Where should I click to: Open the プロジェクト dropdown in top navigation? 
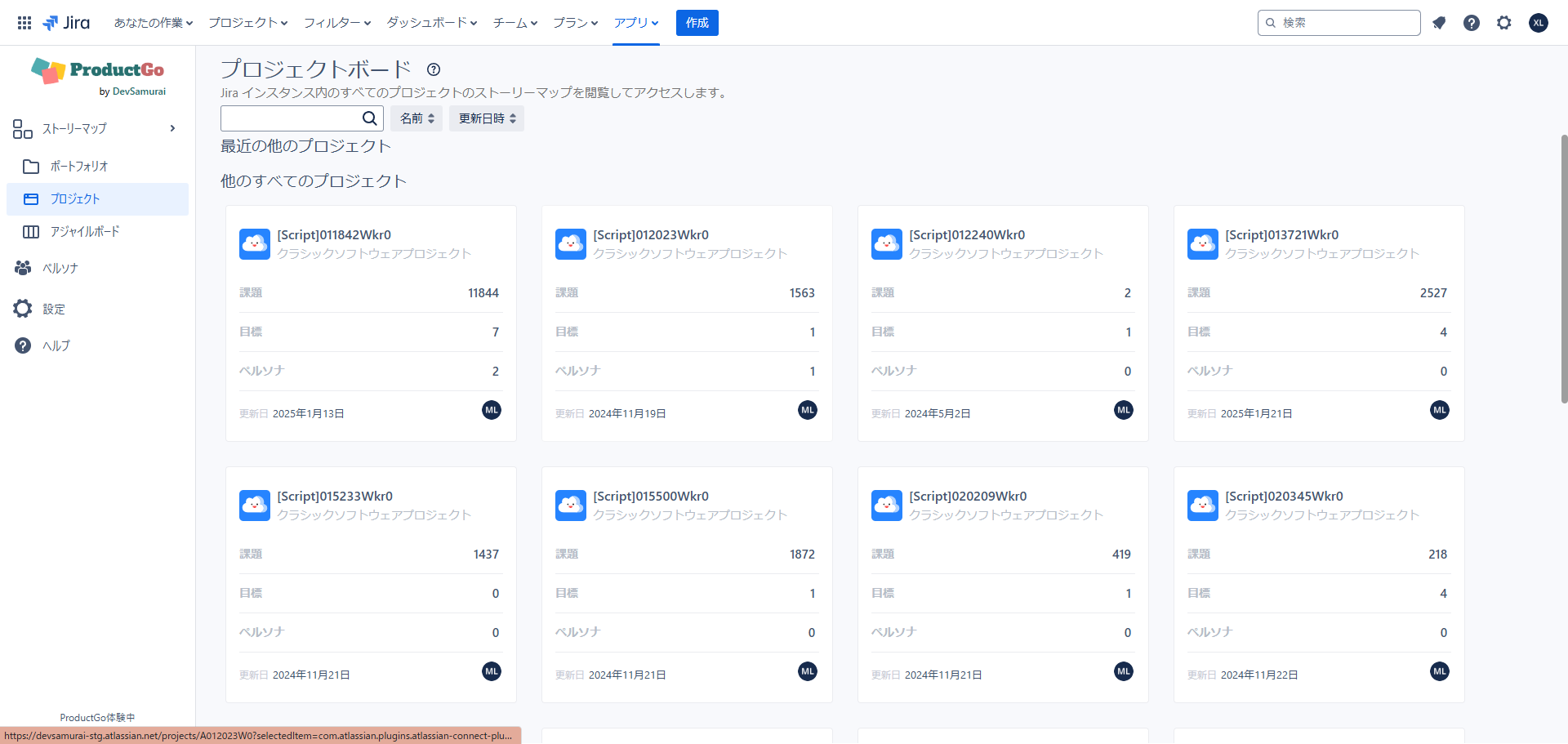coord(247,23)
